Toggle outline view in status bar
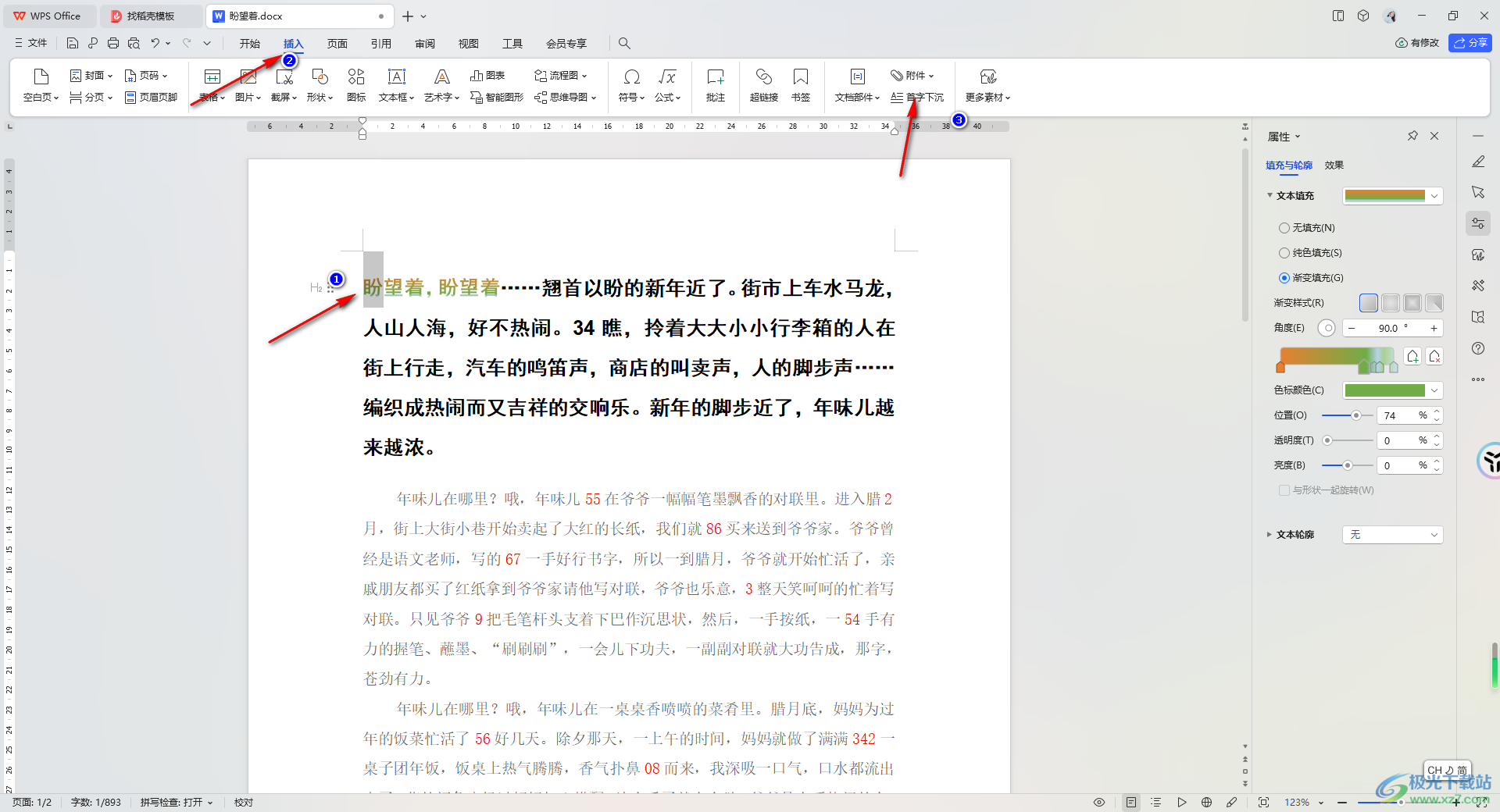This screenshot has width=1500, height=812. point(1156,802)
